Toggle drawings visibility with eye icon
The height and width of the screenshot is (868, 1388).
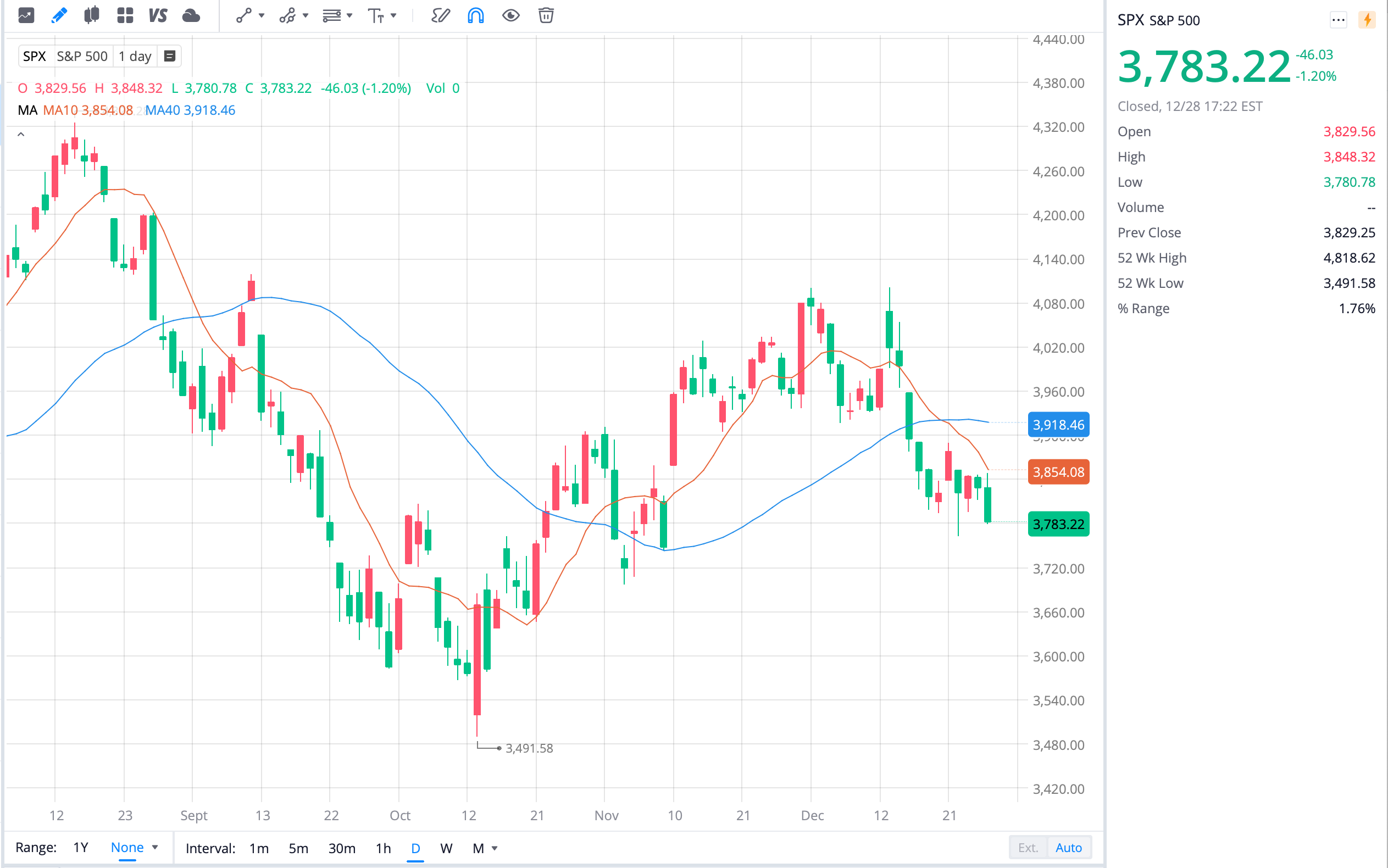pos(511,15)
